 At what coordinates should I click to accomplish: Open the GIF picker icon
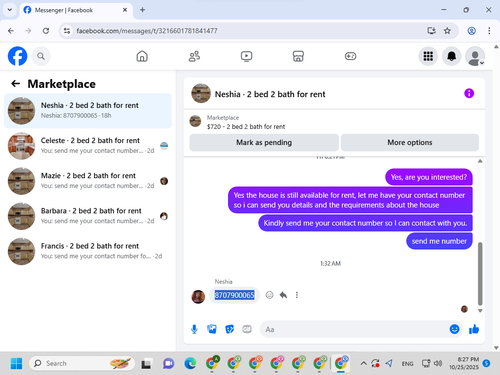[x=247, y=329]
